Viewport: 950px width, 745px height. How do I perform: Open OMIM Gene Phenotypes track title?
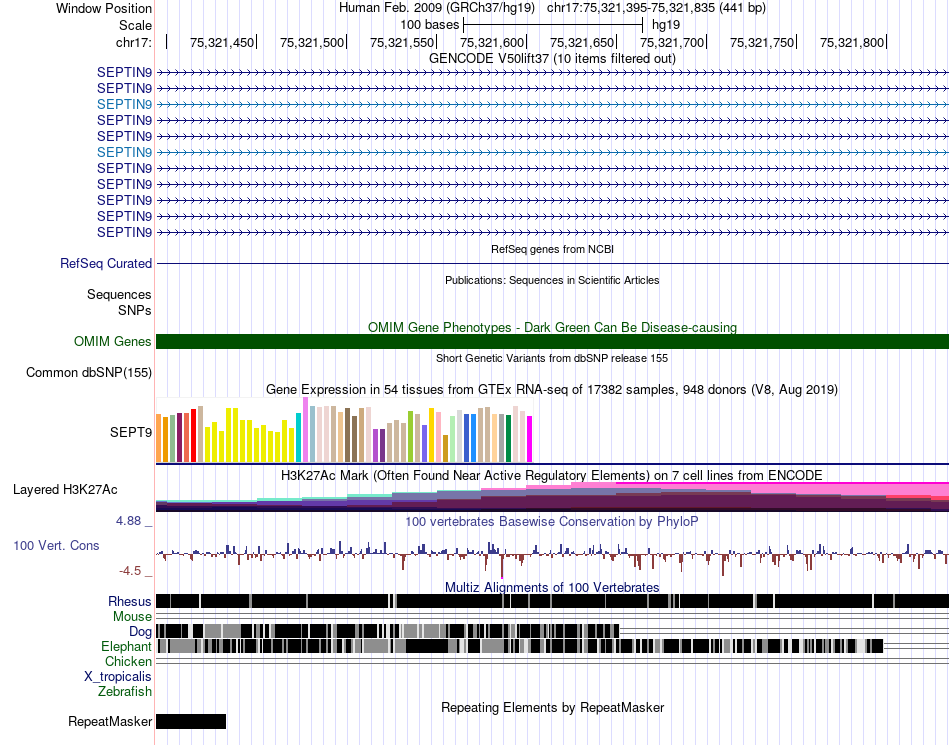552,327
